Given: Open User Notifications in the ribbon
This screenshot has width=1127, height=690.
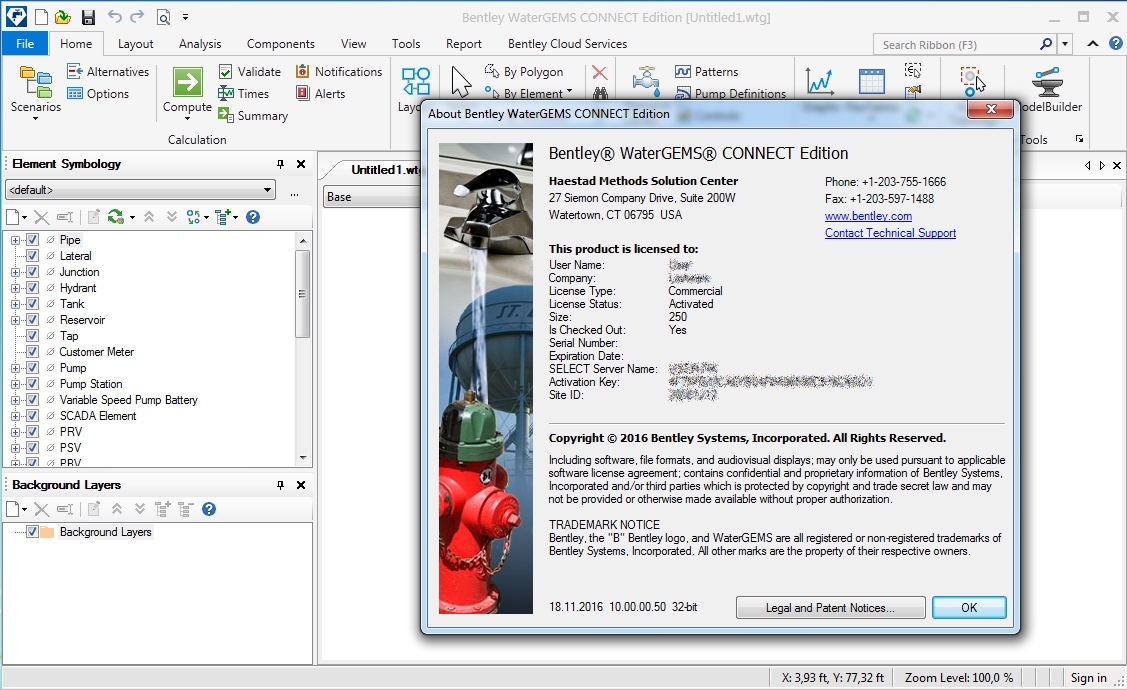Looking at the screenshot, I should (x=339, y=71).
